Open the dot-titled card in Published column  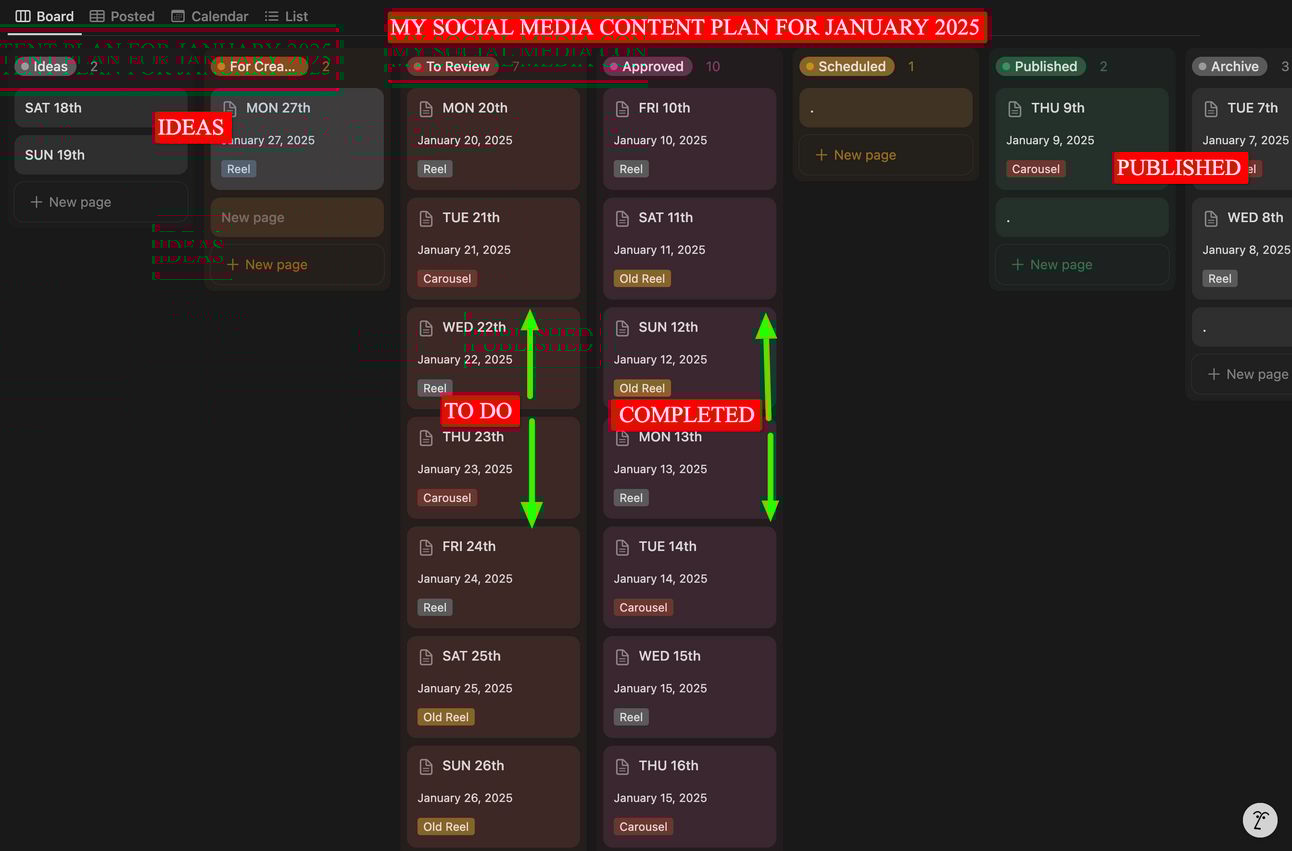tap(1082, 217)
